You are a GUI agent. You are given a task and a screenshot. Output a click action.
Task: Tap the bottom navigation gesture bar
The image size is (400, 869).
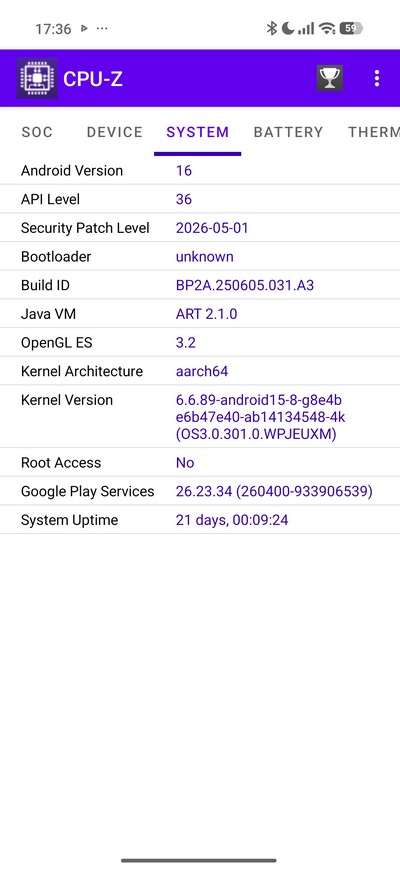tap(199, 861)
